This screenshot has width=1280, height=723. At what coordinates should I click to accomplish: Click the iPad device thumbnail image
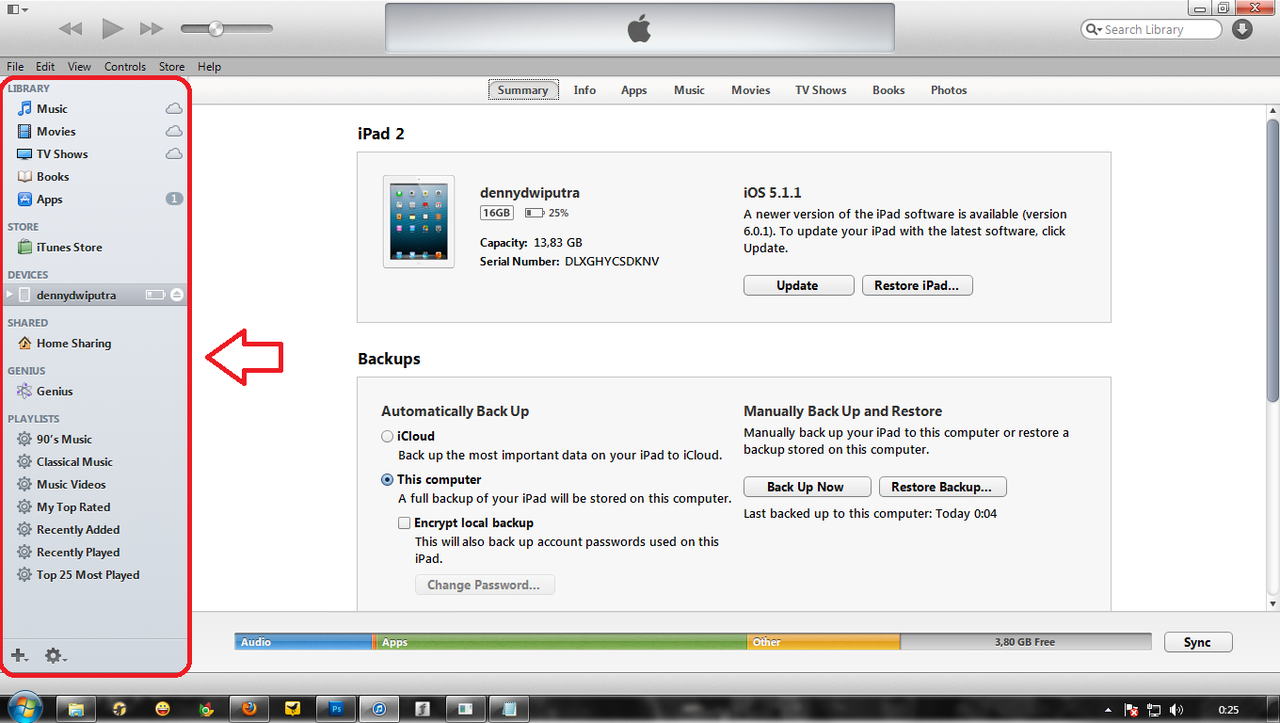[418, 222]
